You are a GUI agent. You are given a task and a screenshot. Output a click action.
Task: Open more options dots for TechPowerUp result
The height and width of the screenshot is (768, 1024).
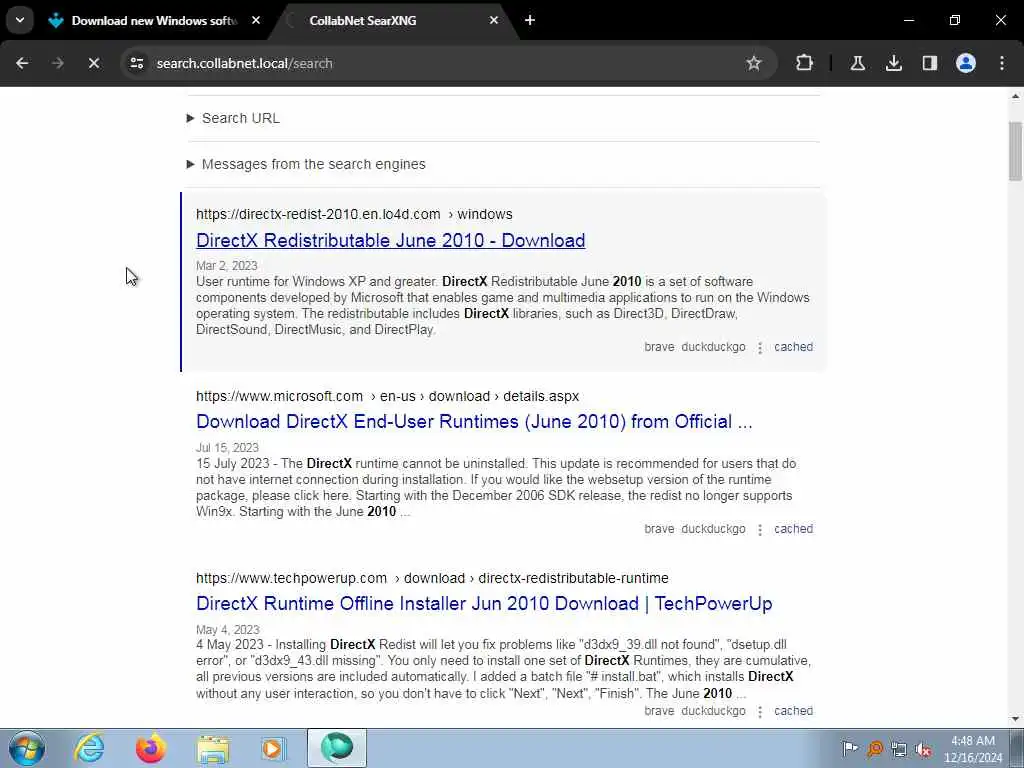760,711
